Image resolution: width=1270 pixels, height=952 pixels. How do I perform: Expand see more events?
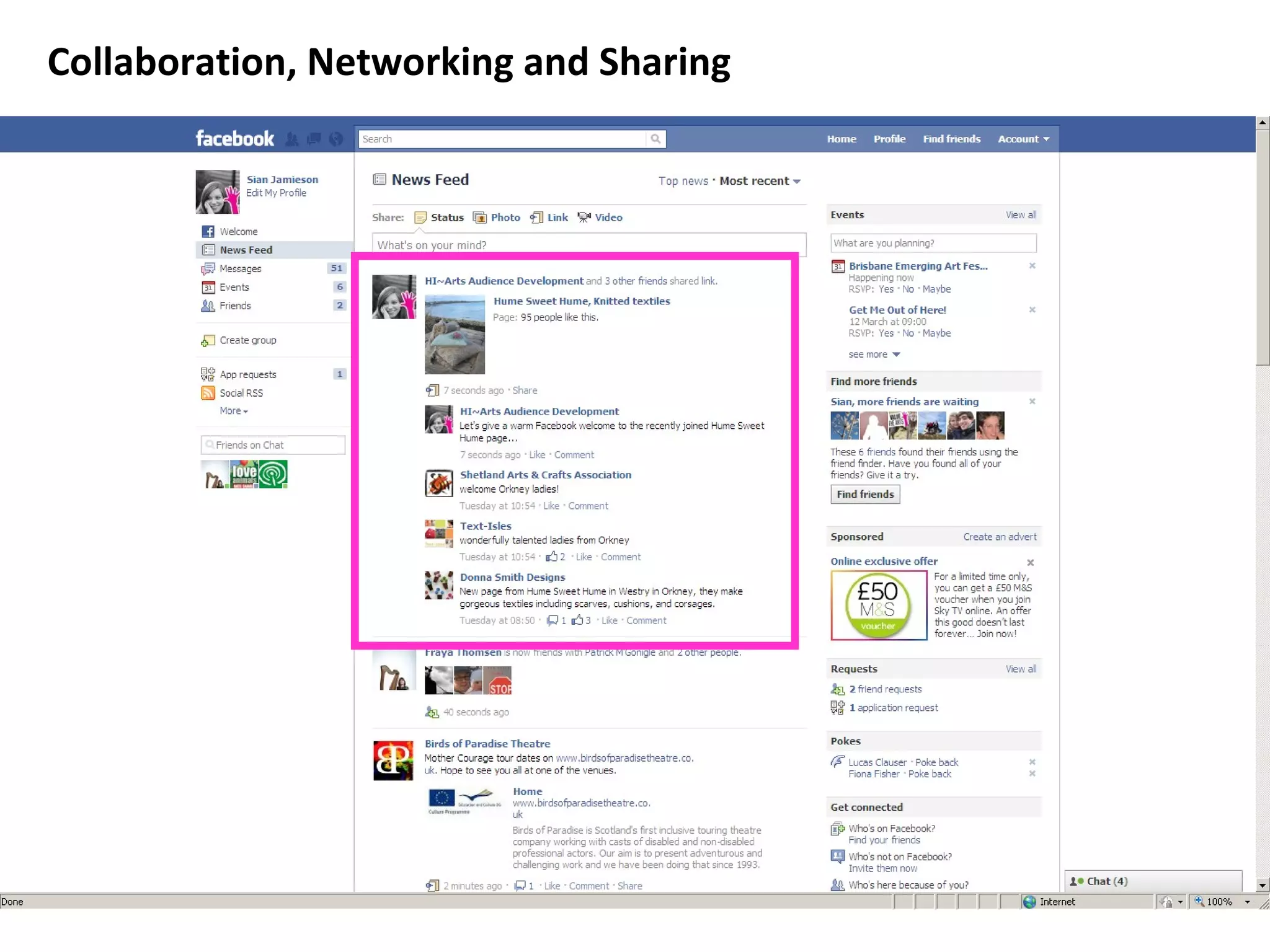[874, 355]
